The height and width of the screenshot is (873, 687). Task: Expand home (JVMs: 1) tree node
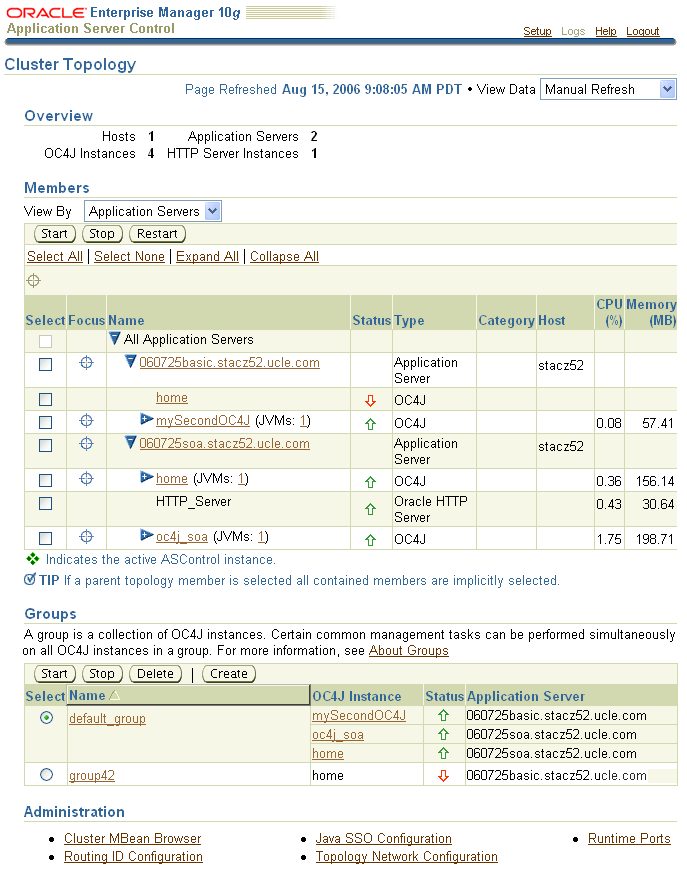coord(146,477)
